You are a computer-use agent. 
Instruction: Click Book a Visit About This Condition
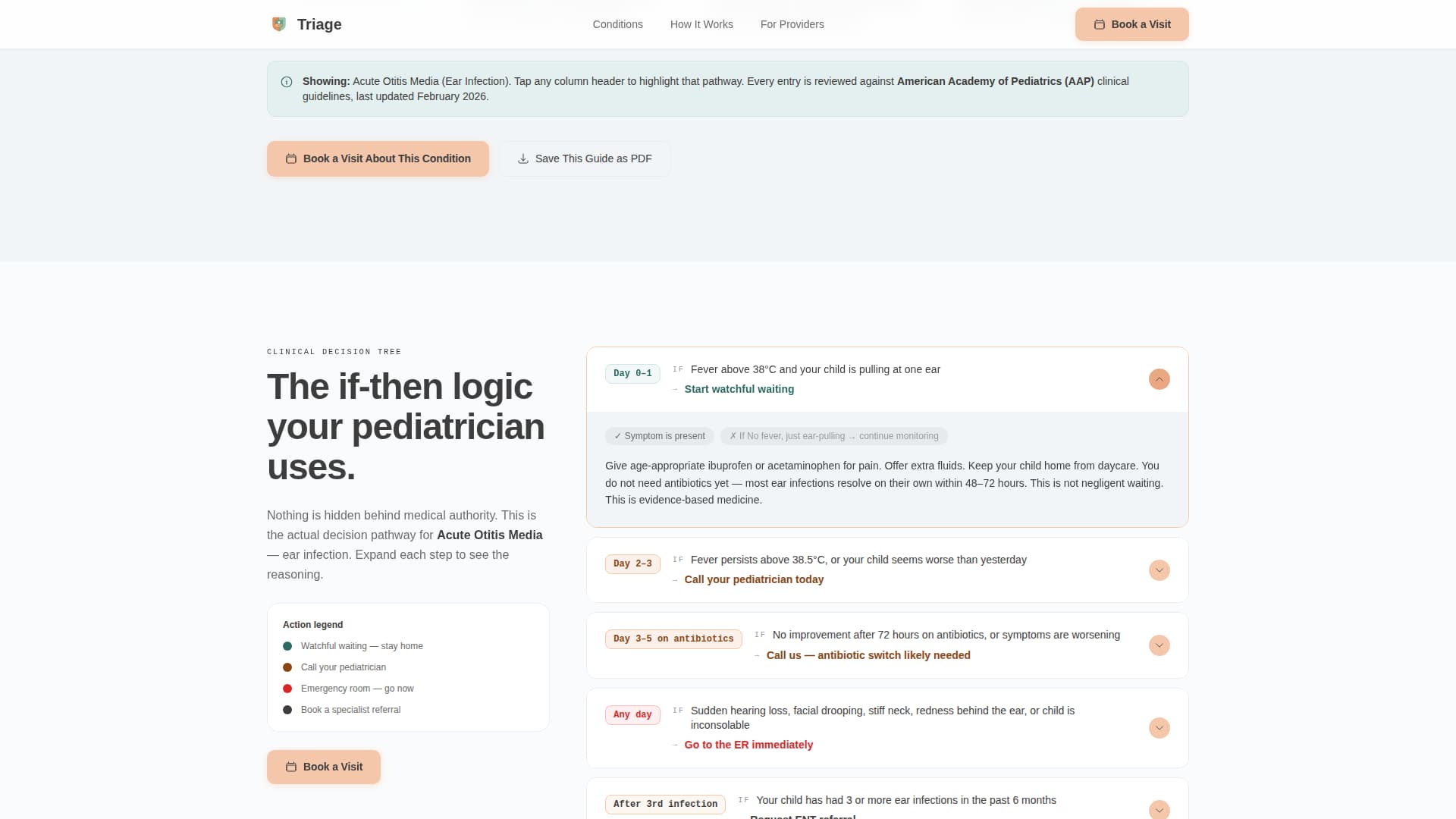coord(378,158)
